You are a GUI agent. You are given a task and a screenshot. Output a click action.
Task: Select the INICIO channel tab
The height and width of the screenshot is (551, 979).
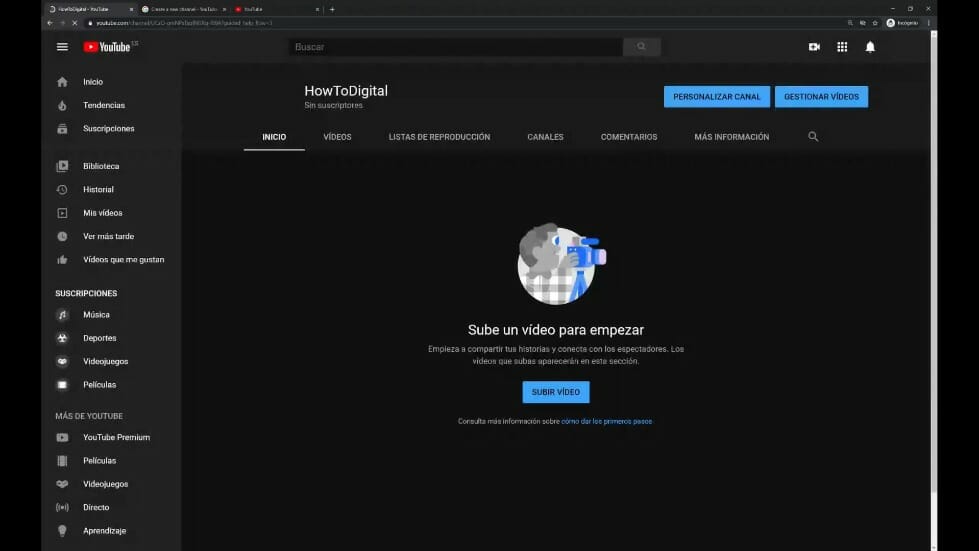[x=274, y=137]
